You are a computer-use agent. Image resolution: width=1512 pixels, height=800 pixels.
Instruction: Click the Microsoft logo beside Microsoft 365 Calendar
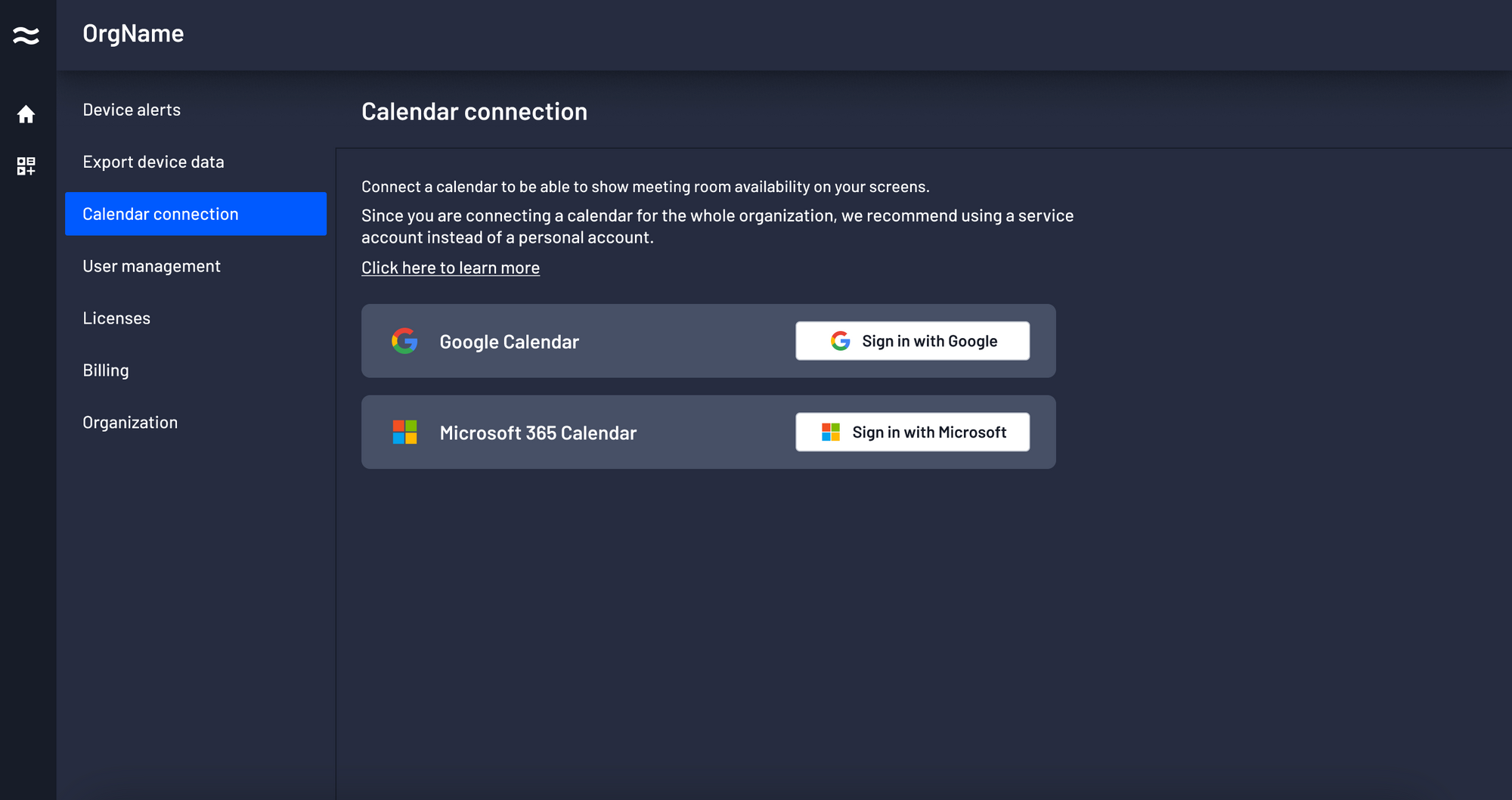[x=404, y=433]
